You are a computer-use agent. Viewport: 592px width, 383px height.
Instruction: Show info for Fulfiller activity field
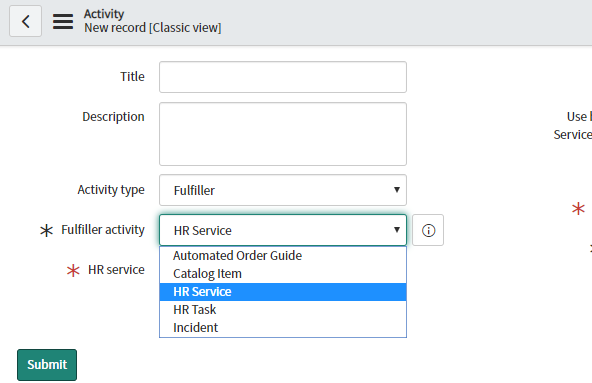click(428, 230)
